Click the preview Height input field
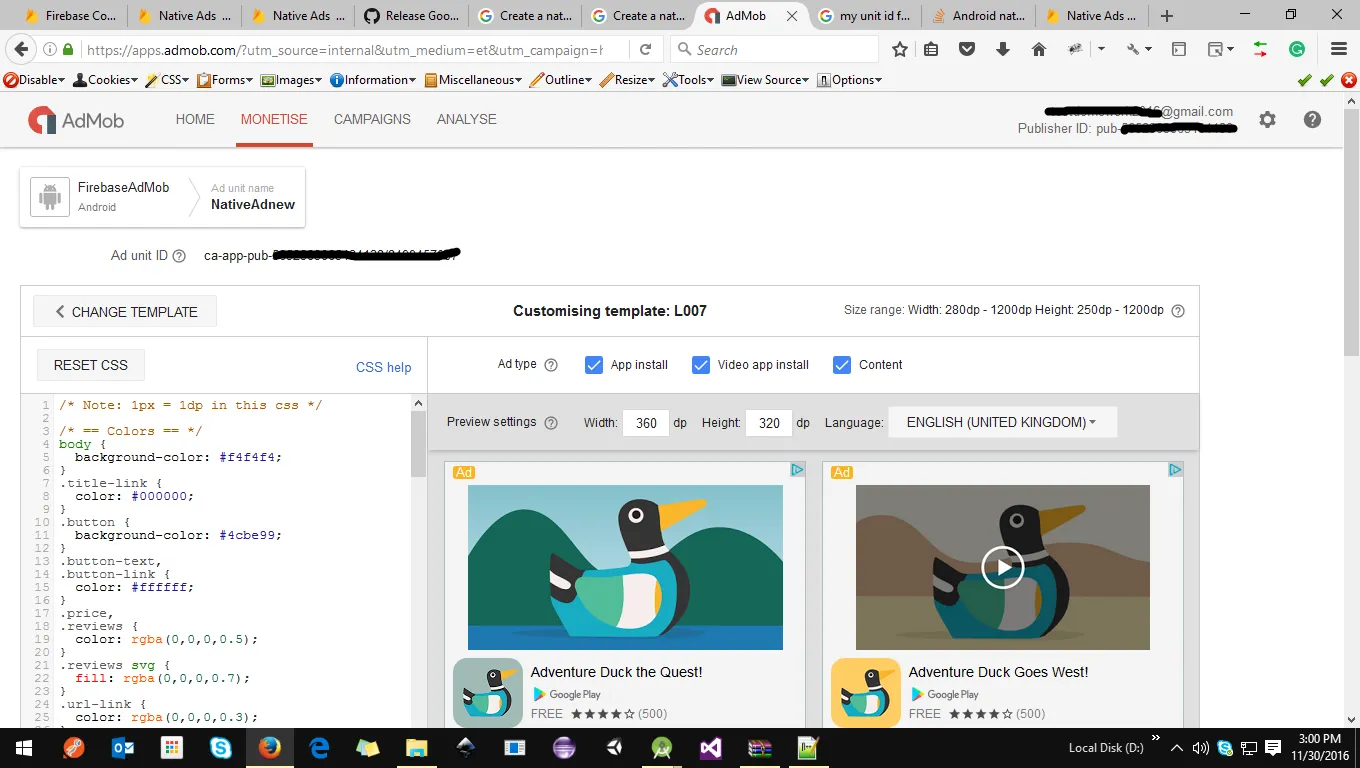The height and width of the screenshot is (768, 1360). click(x=769, y=423)
